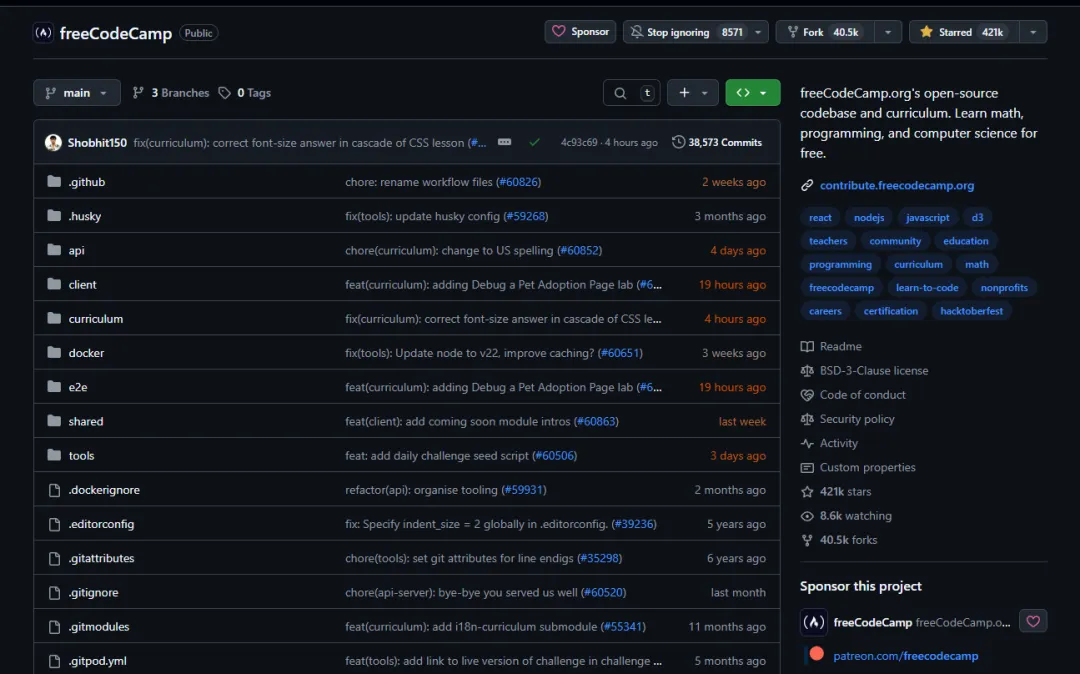Screen dimensions: 1080x674
Task: Click the search magnifier icon in file toolbar
Action: (x=620, y=93)
